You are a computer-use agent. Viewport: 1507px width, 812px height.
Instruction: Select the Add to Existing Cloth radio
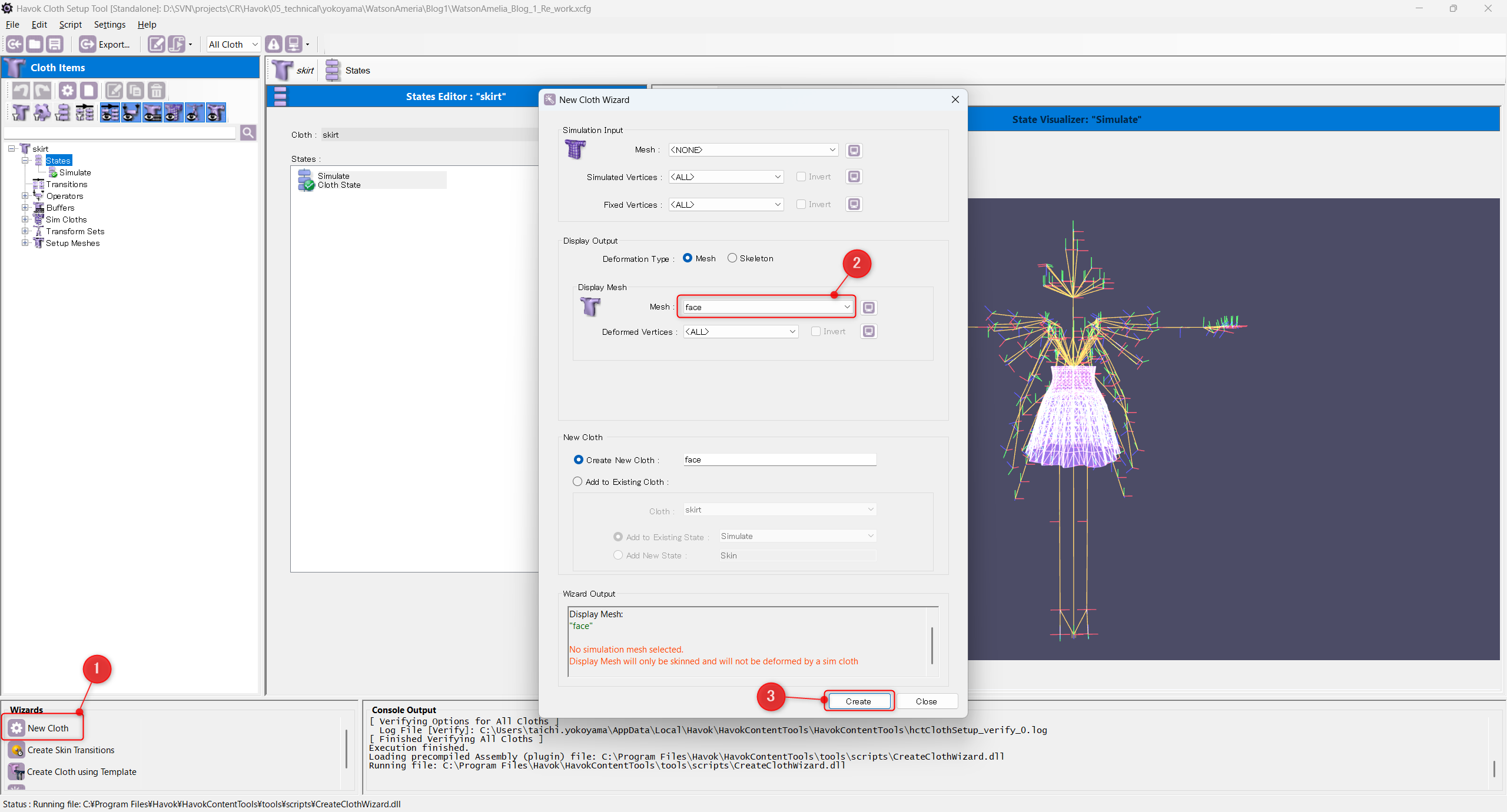577,481
